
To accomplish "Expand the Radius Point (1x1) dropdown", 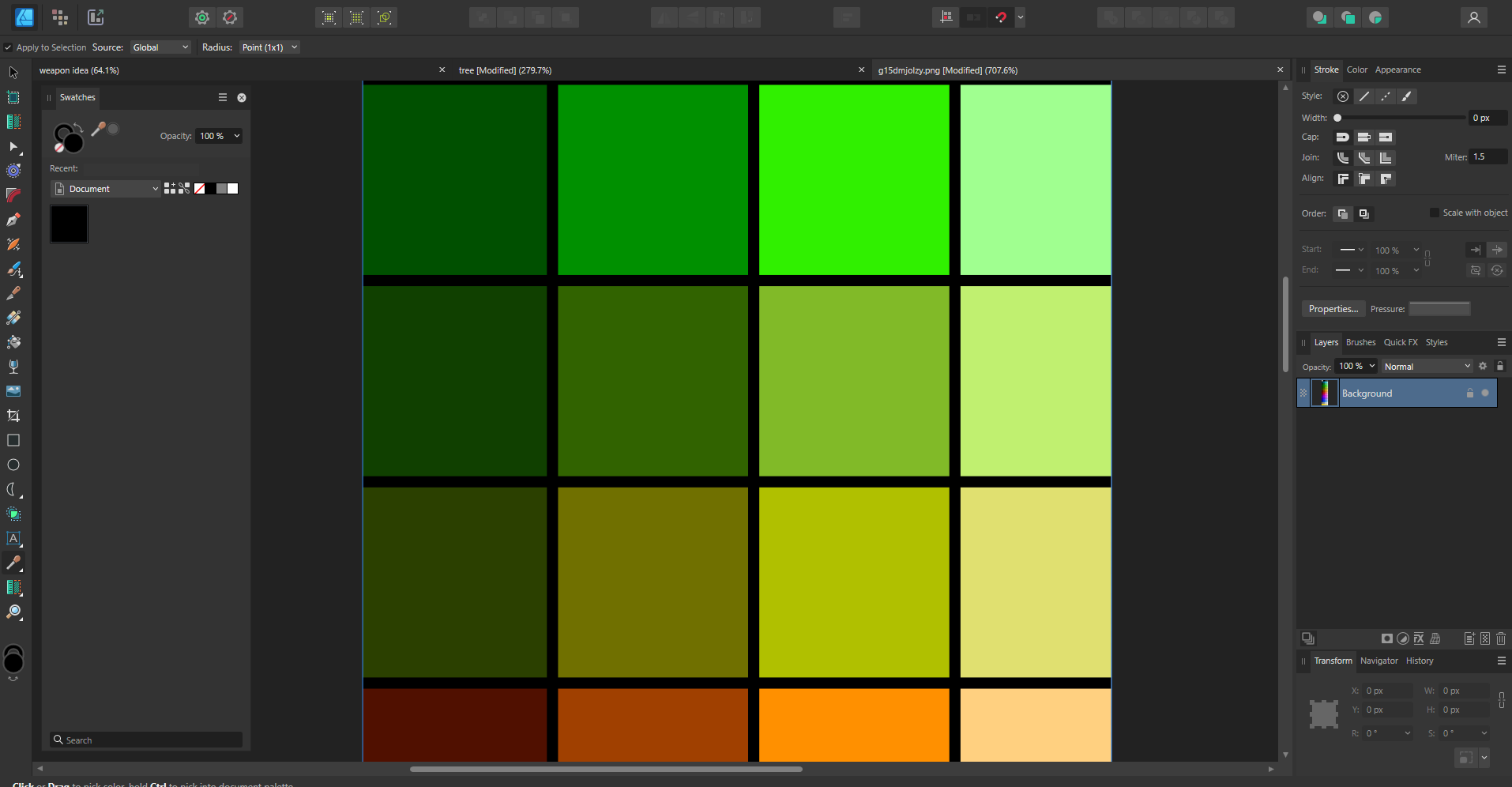I will coord(269,47).
